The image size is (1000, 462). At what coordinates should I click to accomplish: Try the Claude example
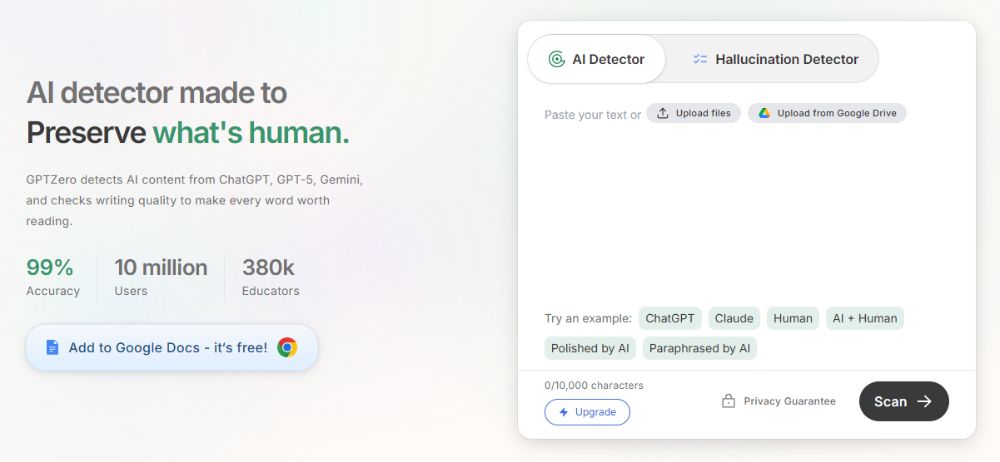tap(733, 318)
